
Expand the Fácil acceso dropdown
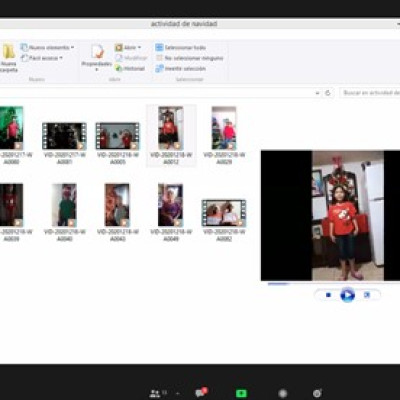click(x=61, y=58)
